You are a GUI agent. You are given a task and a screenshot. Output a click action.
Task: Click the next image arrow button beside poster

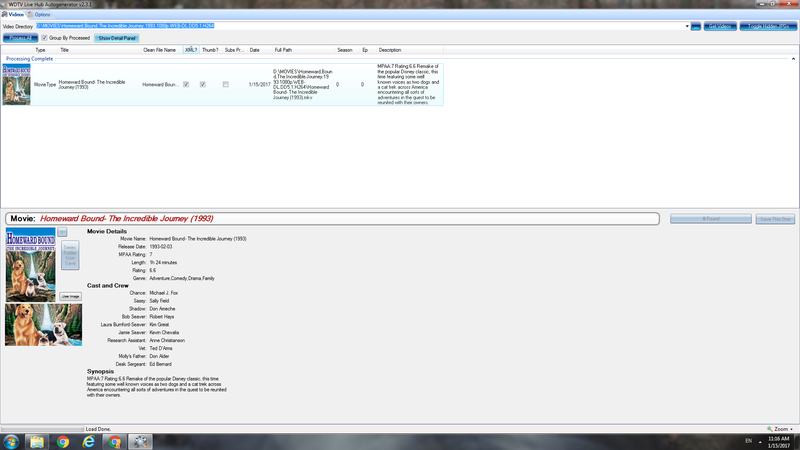[62, 232]
